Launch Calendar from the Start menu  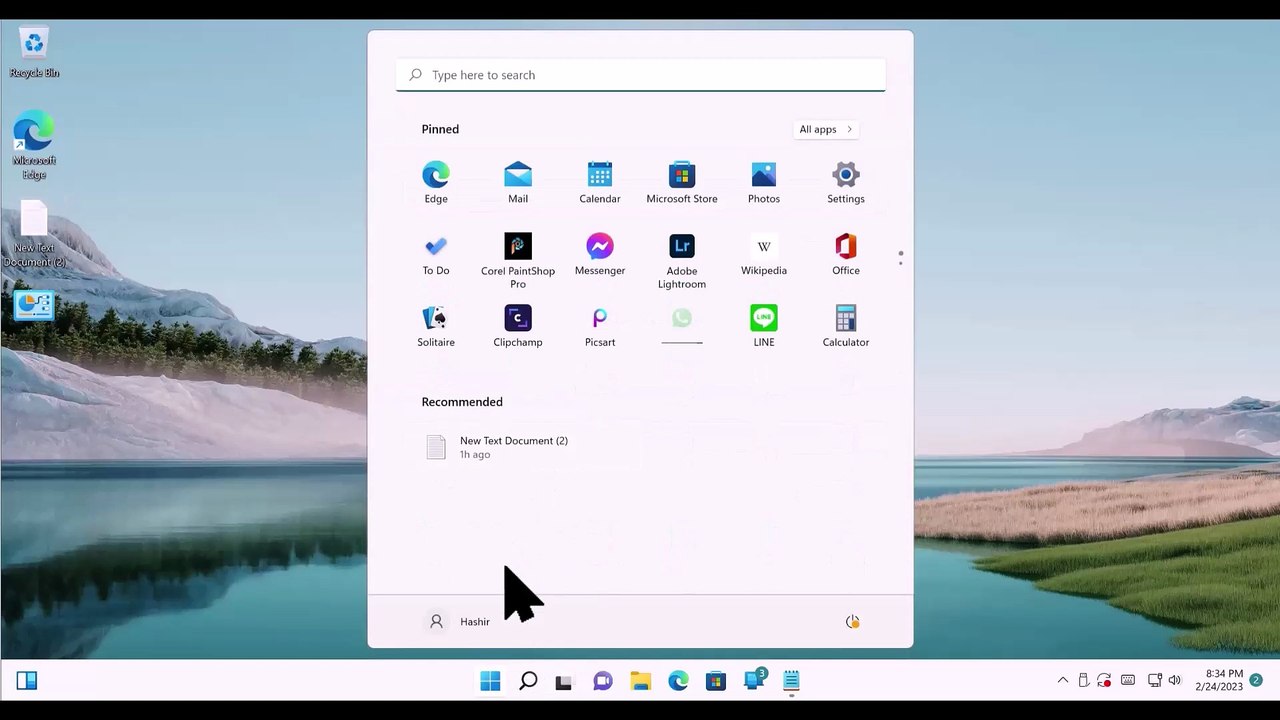click(x=600, y=183)
